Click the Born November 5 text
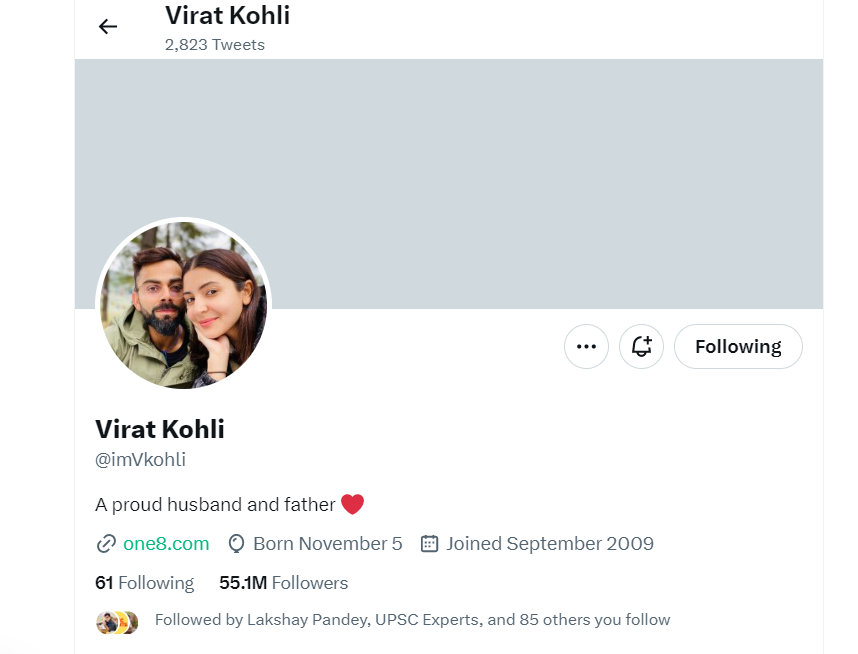This screenshot has height=654, width=858. 327,544
